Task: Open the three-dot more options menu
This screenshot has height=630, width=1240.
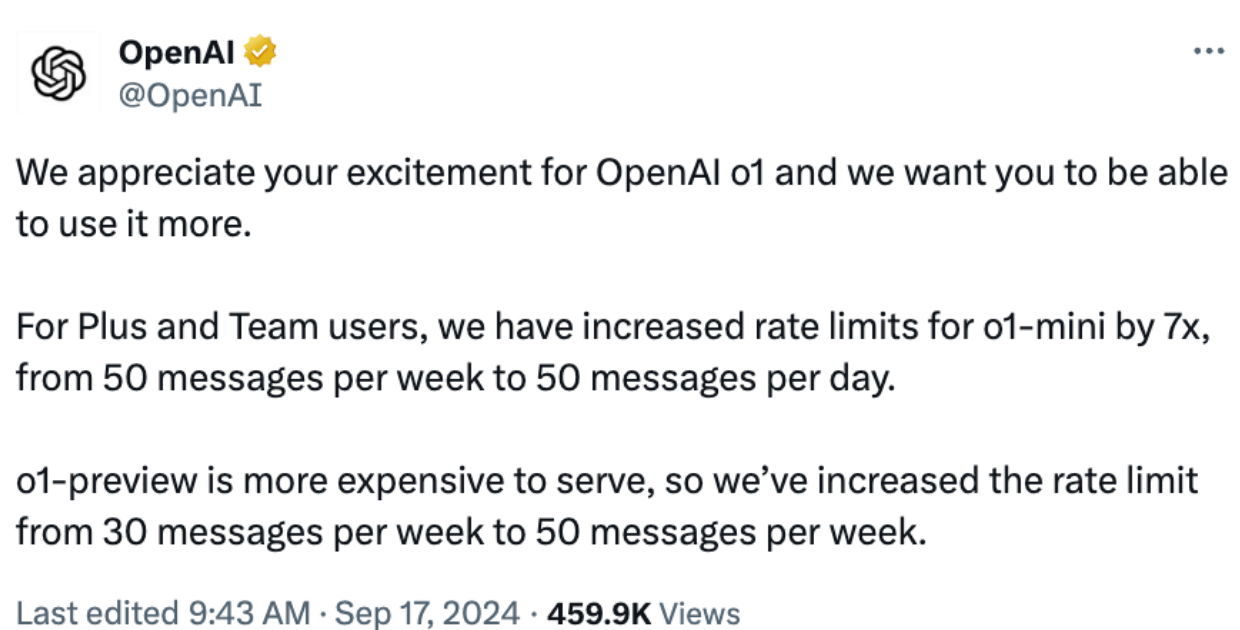Action: point(1209,50)
